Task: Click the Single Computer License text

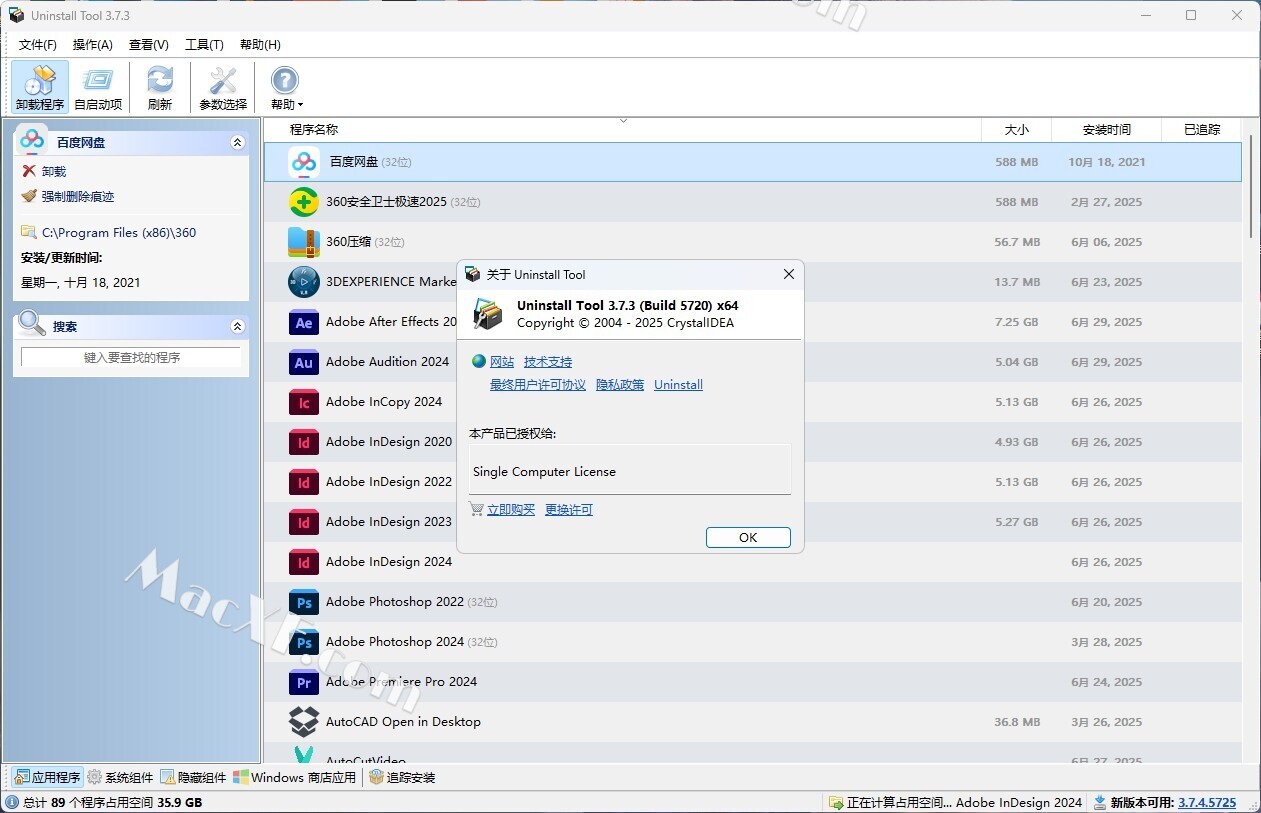Action: (544, 472)
